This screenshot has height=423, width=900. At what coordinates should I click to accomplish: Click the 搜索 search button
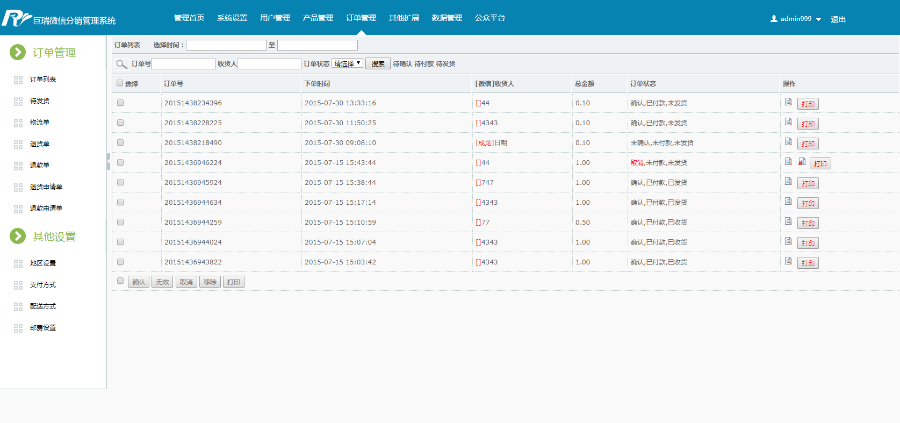378,64
